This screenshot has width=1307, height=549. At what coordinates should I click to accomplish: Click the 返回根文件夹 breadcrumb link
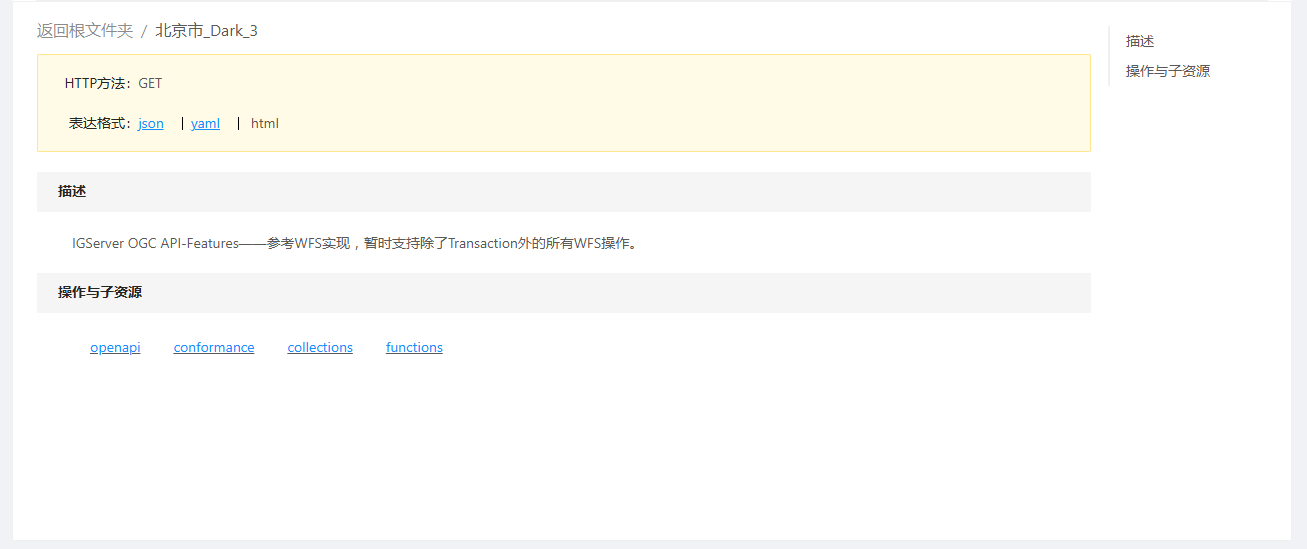click(x=85, y=31)
